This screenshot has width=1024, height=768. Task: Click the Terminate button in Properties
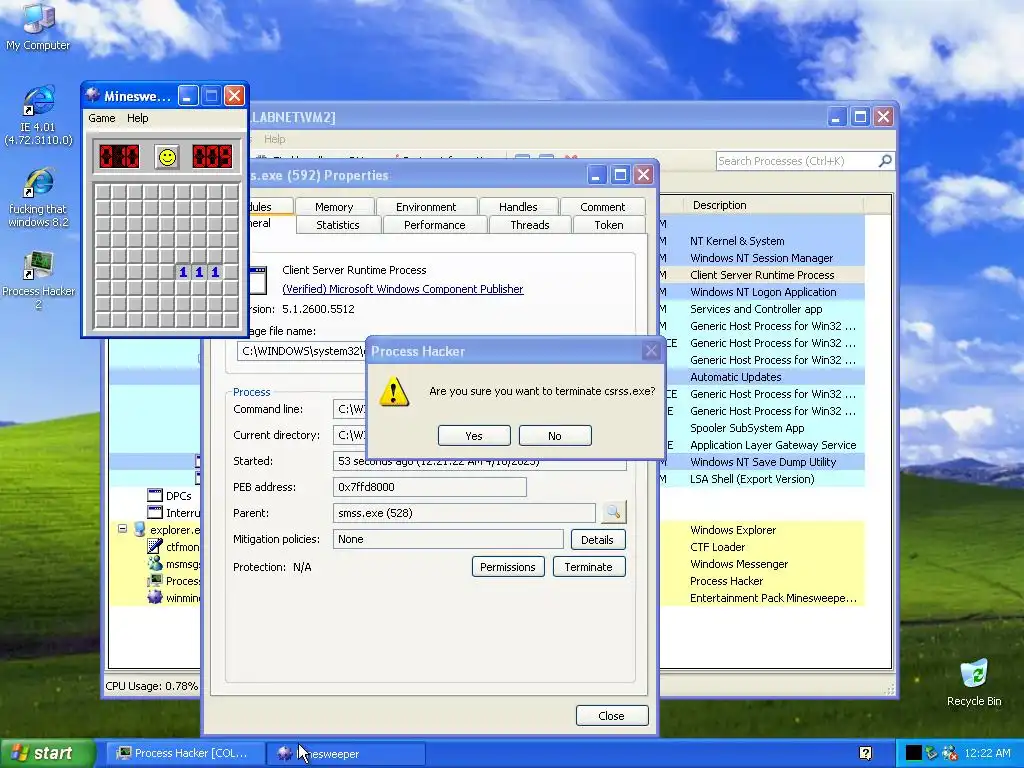(x=588, y=567)
